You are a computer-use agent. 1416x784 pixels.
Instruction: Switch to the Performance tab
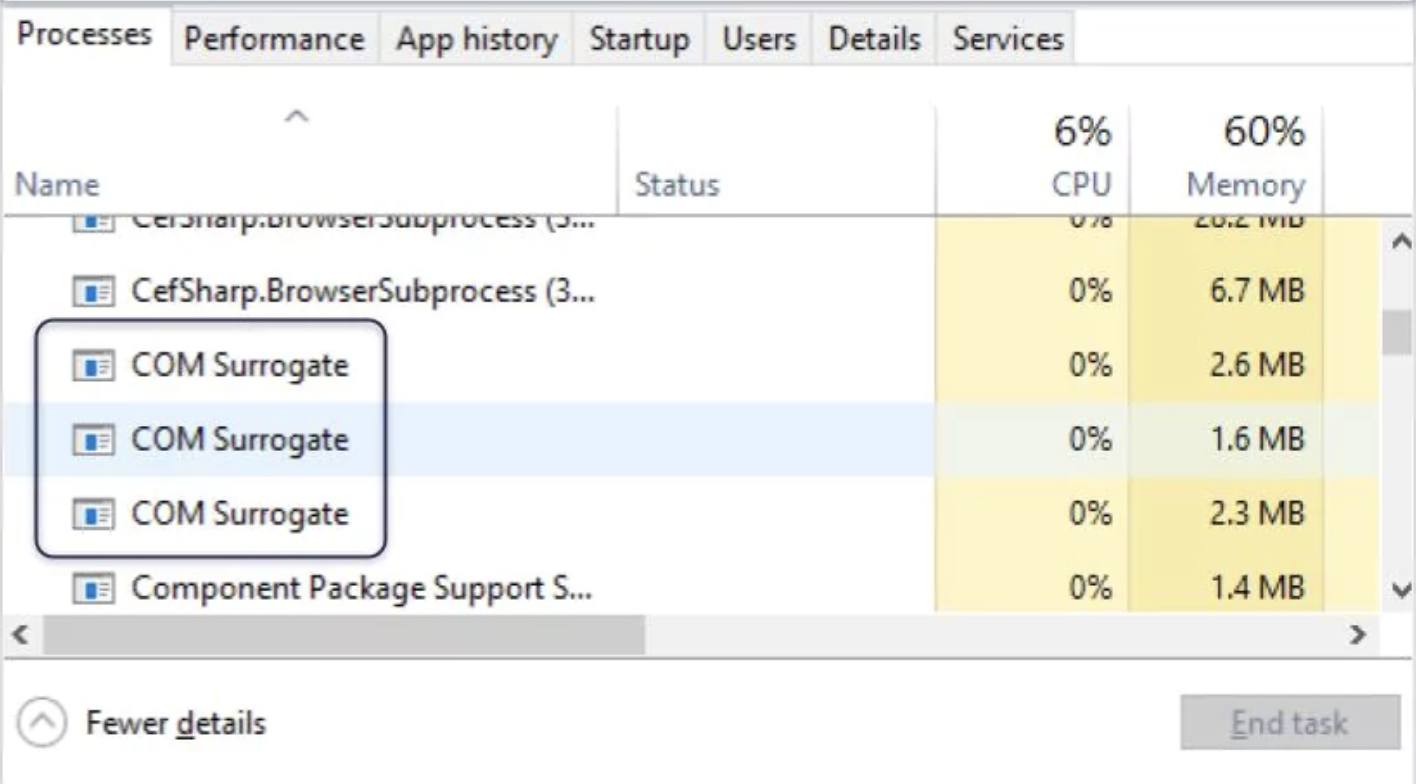coord(276,40)
